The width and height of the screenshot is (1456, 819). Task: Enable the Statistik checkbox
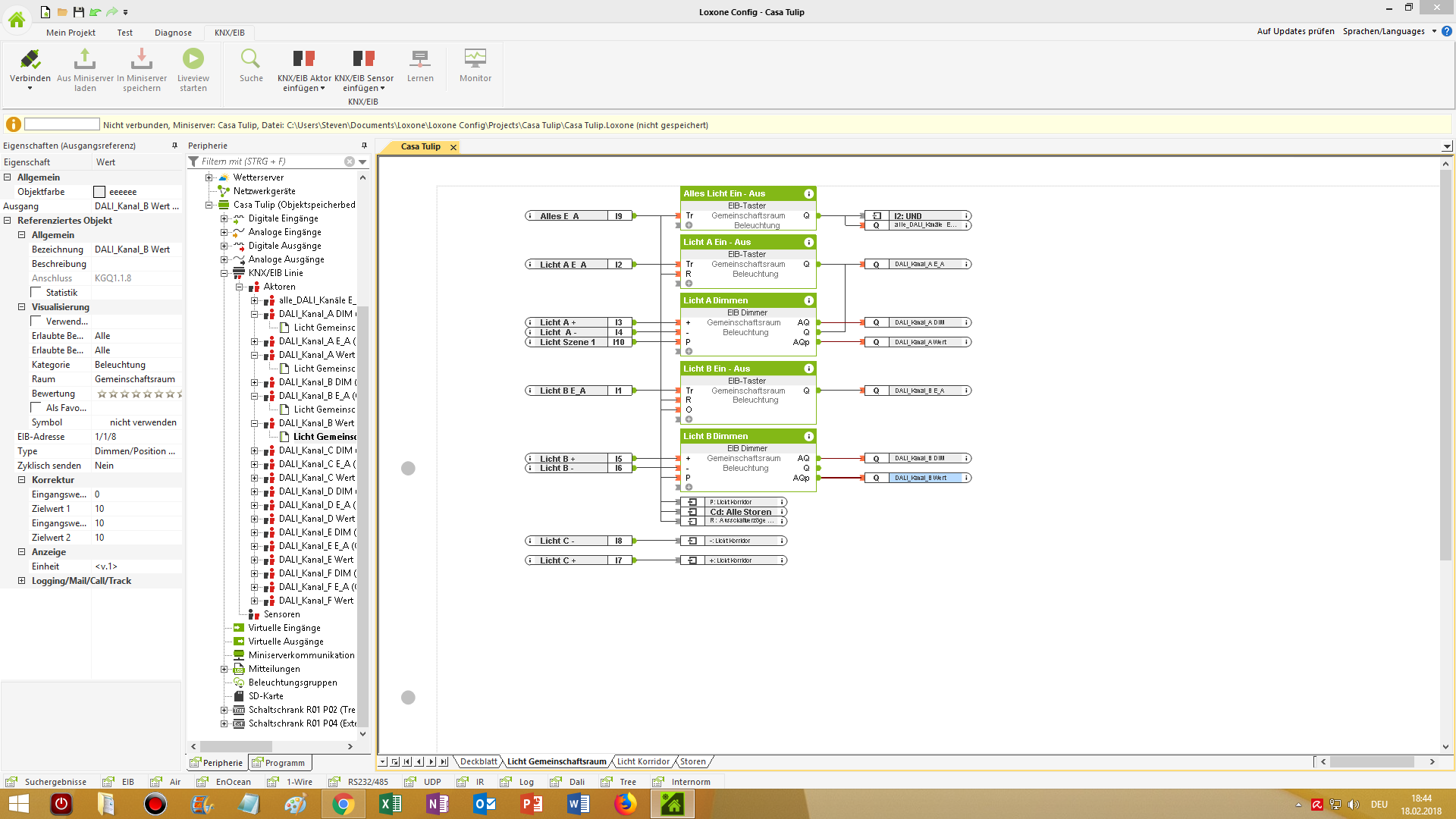tap(36, 293)
